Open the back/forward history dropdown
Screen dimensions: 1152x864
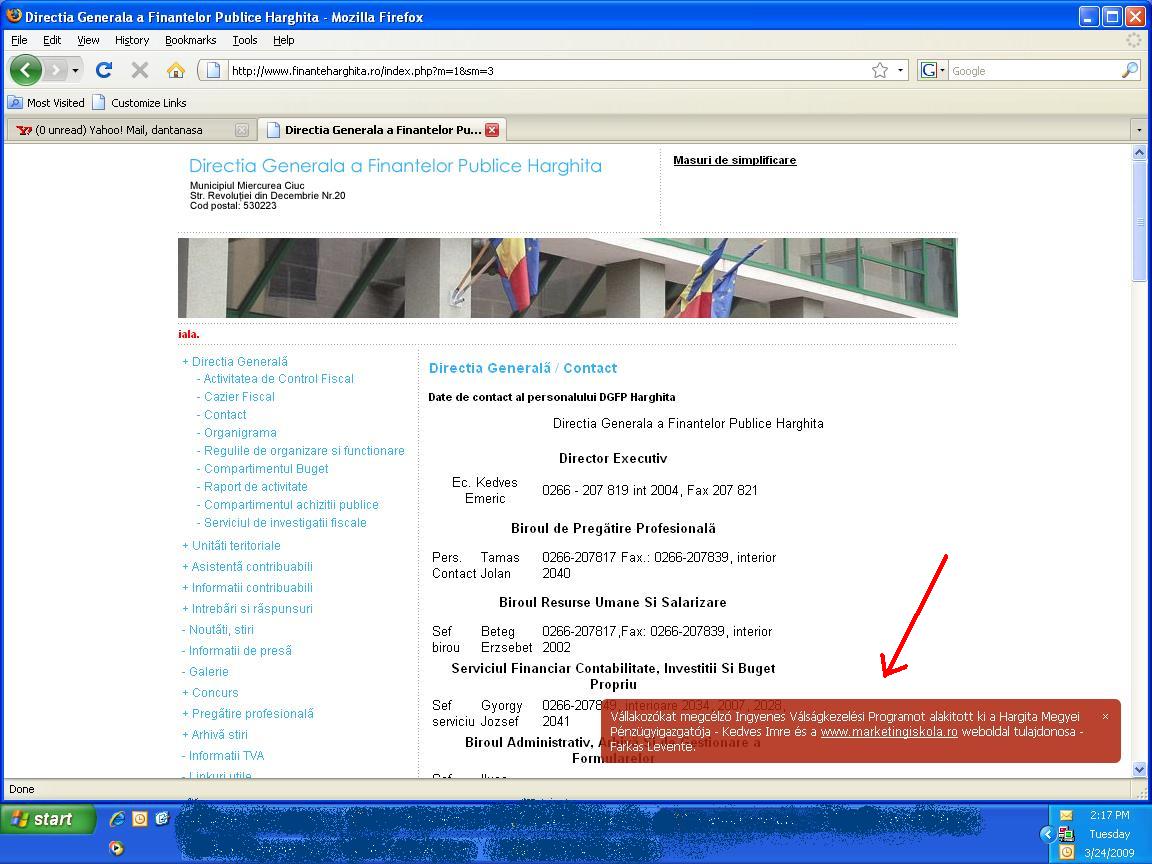[75, 71]
